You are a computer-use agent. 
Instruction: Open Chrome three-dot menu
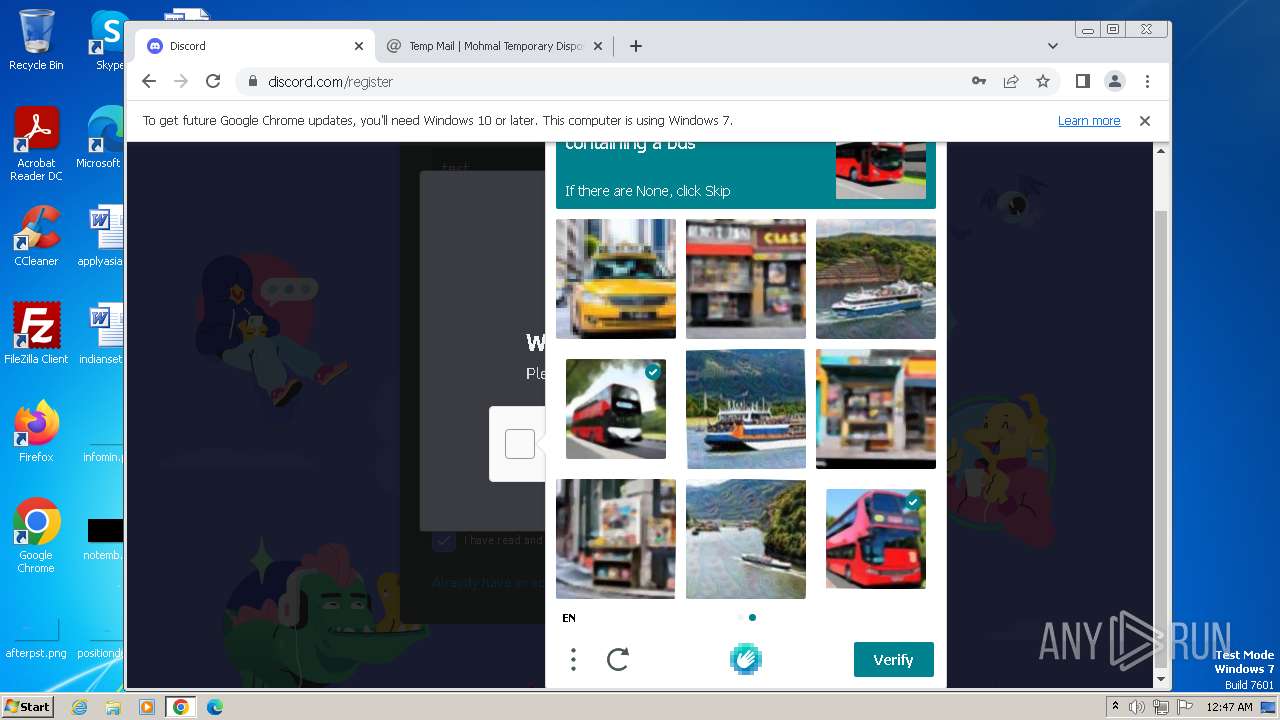1147,82
